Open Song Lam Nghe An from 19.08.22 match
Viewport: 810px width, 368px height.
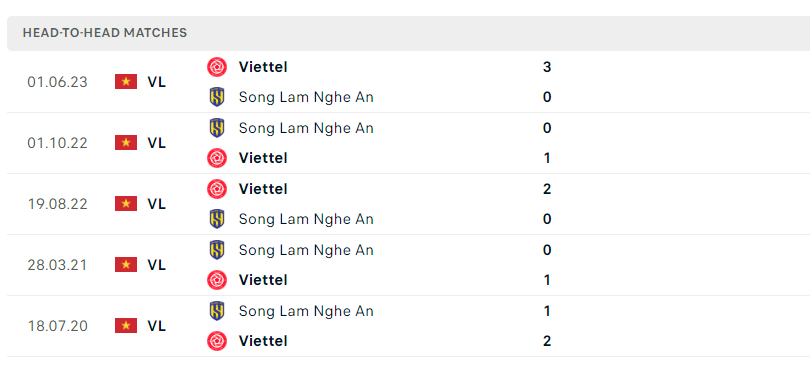[x=306, y=219]
